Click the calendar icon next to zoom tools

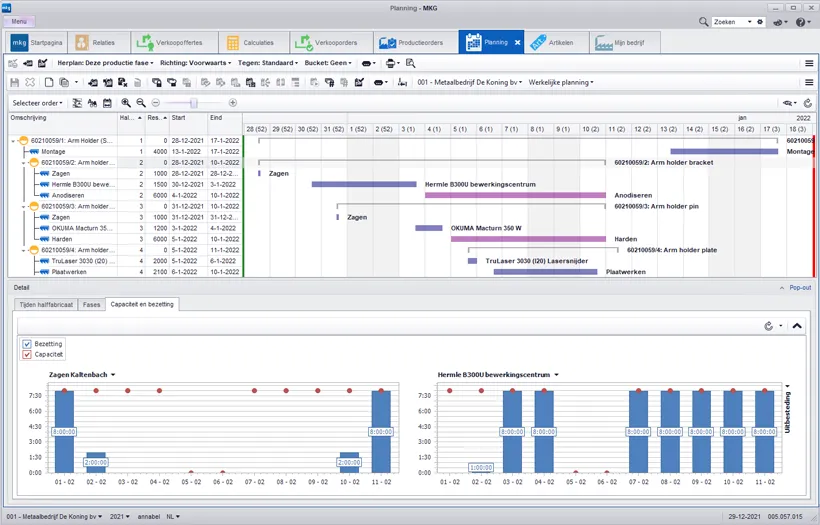[107, 103]
